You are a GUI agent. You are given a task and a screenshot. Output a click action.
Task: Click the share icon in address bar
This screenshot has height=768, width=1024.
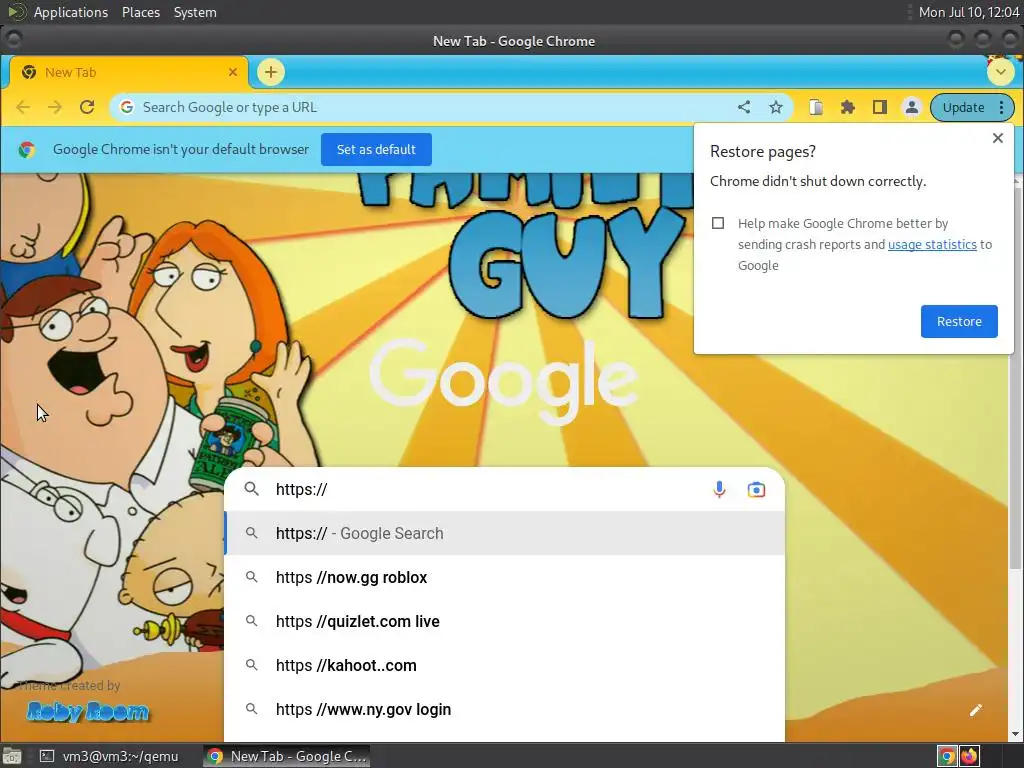[x=744, y=107]
